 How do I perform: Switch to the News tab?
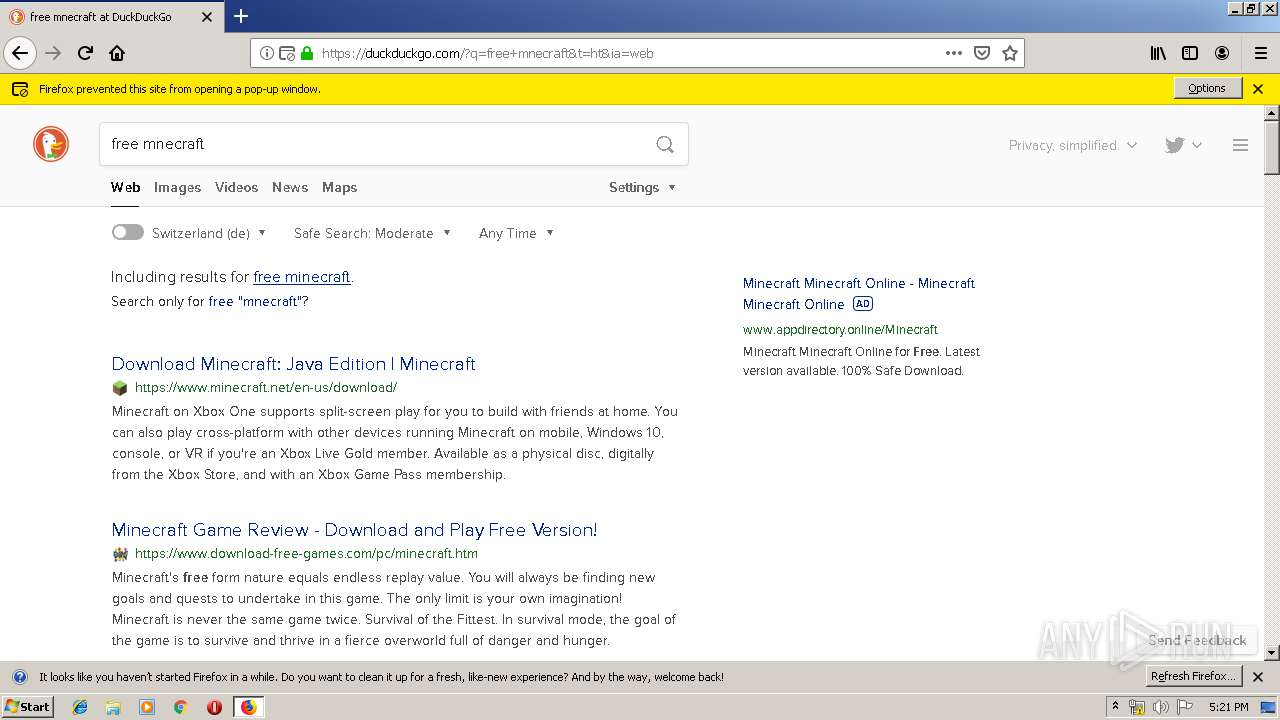click(x=290, y=187)
